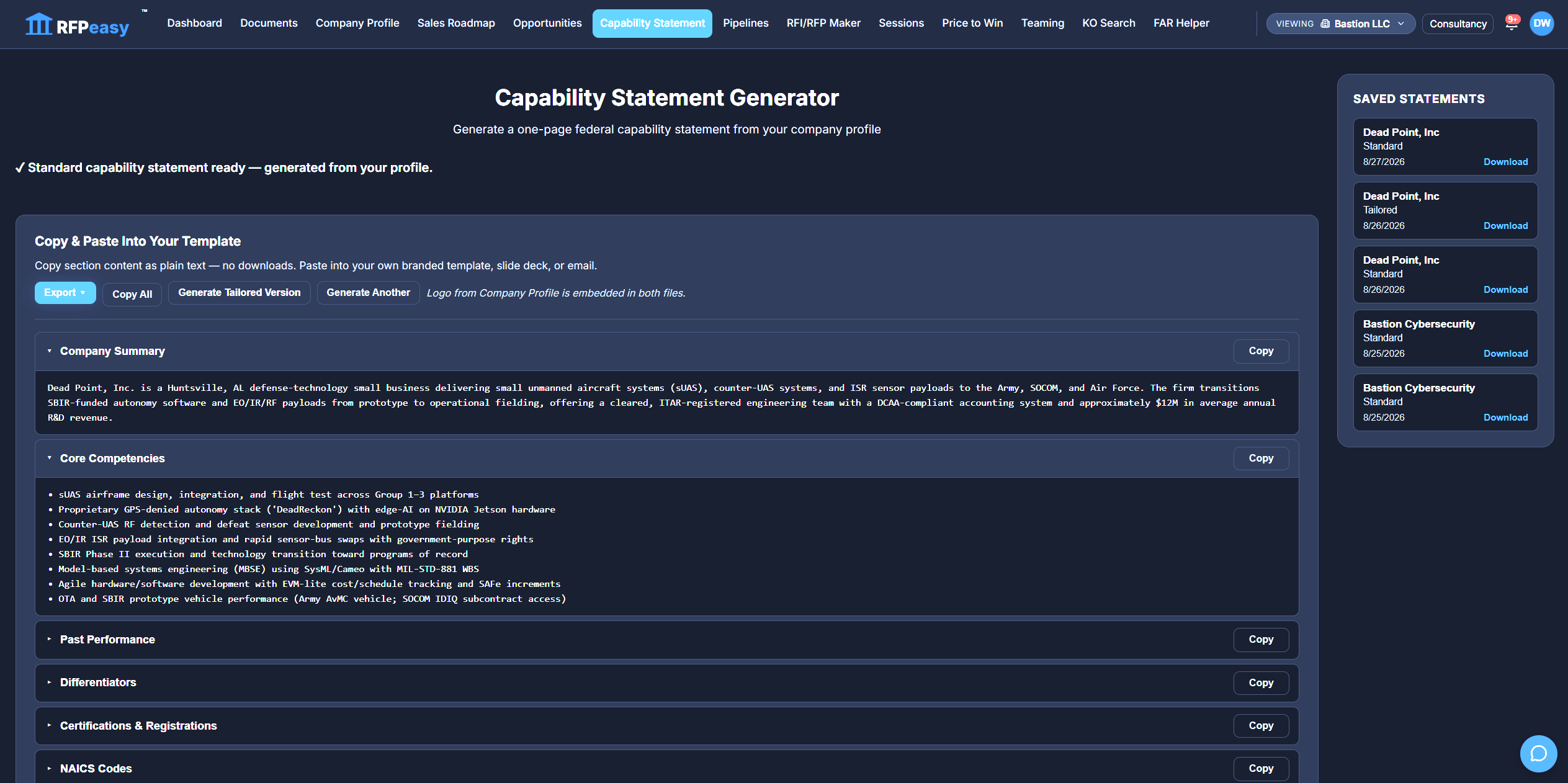Switch to Sales Roadmap tab
The width and height of the screenshot is (1568, 783).
coord(456,24)
